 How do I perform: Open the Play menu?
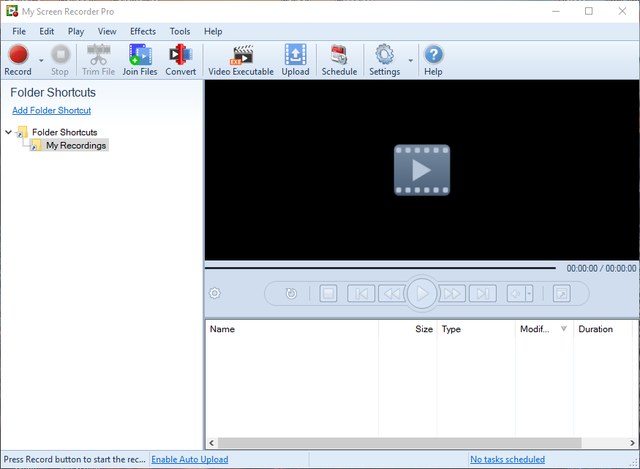(x=76, y=31)
